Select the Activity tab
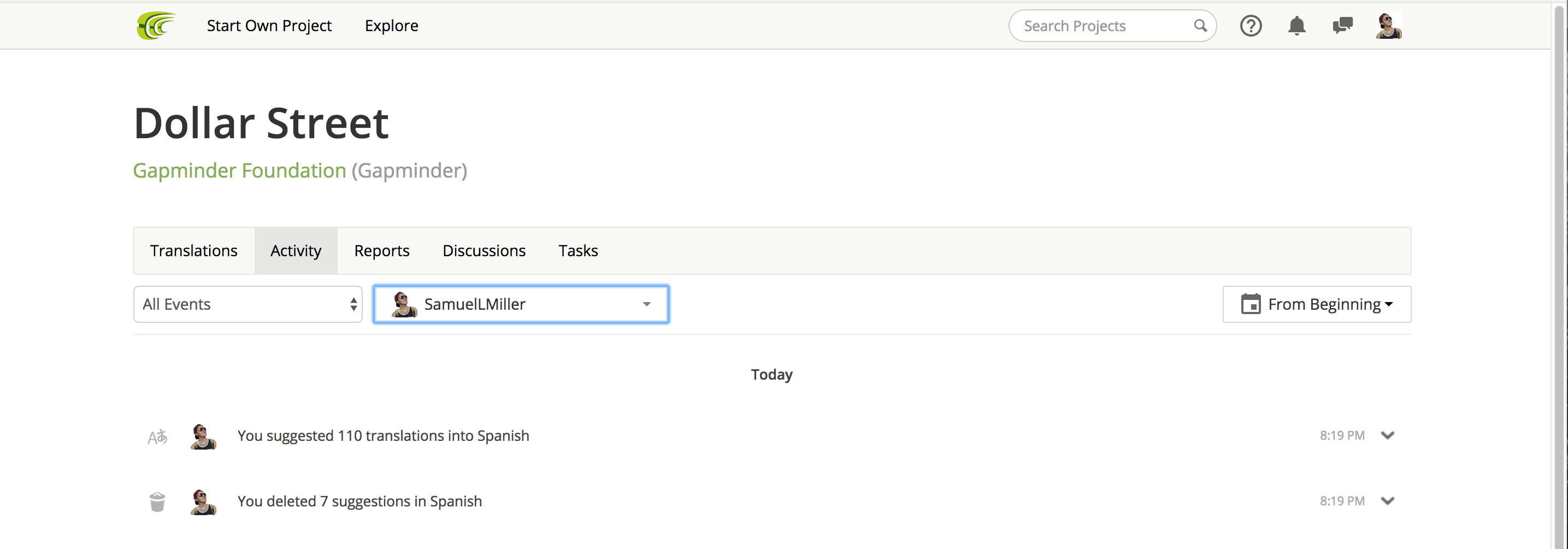The width and height of the screenshot is (1568, 549). pyautogui.click(x=296, y=251)
